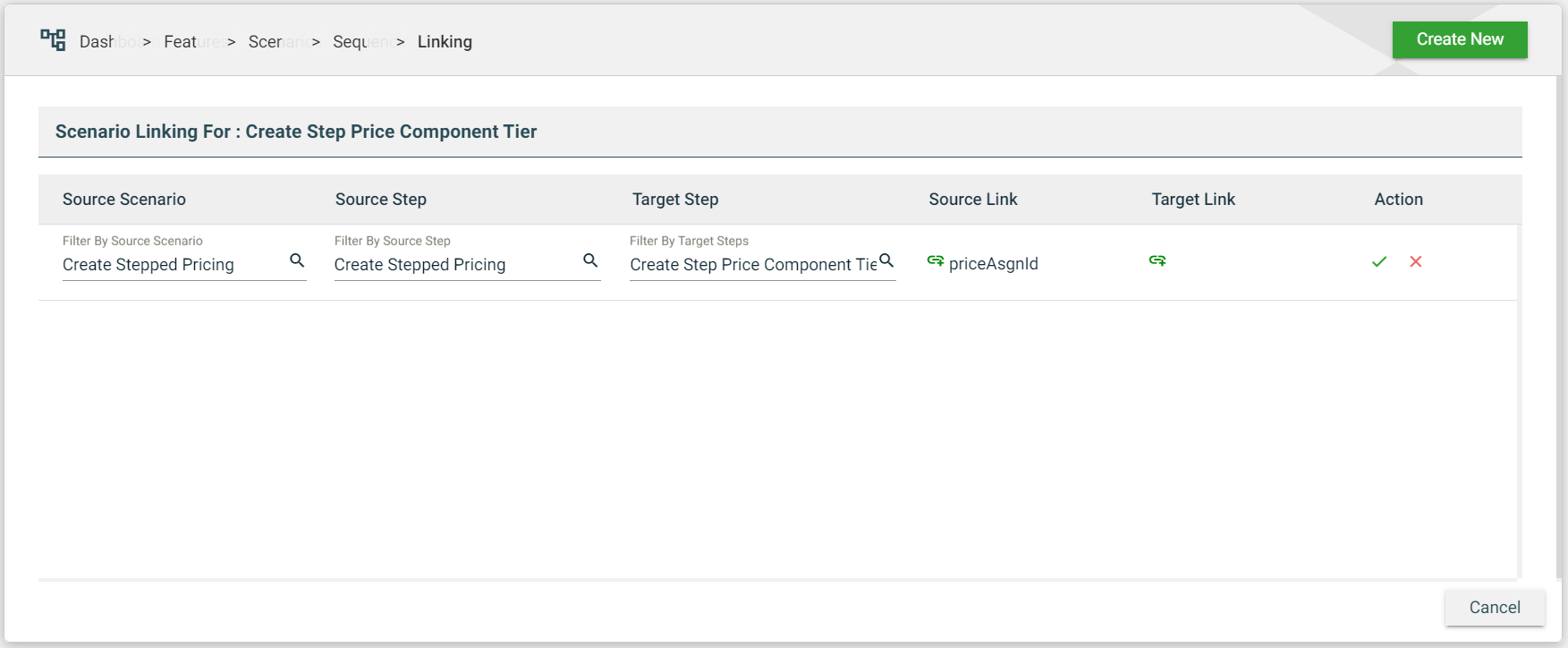Select the Linking breadcrumb
The height and width of the screenshot is (648, 1568).
tap(445, 42)
